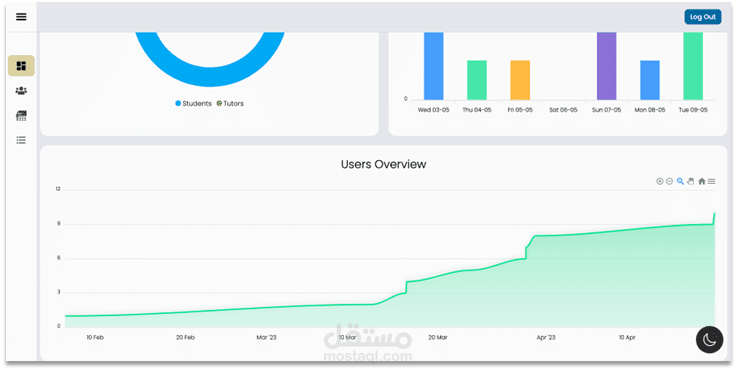The image size is (737, 371).
Task: Click the 10 Feb axis label
Action: 95,338
